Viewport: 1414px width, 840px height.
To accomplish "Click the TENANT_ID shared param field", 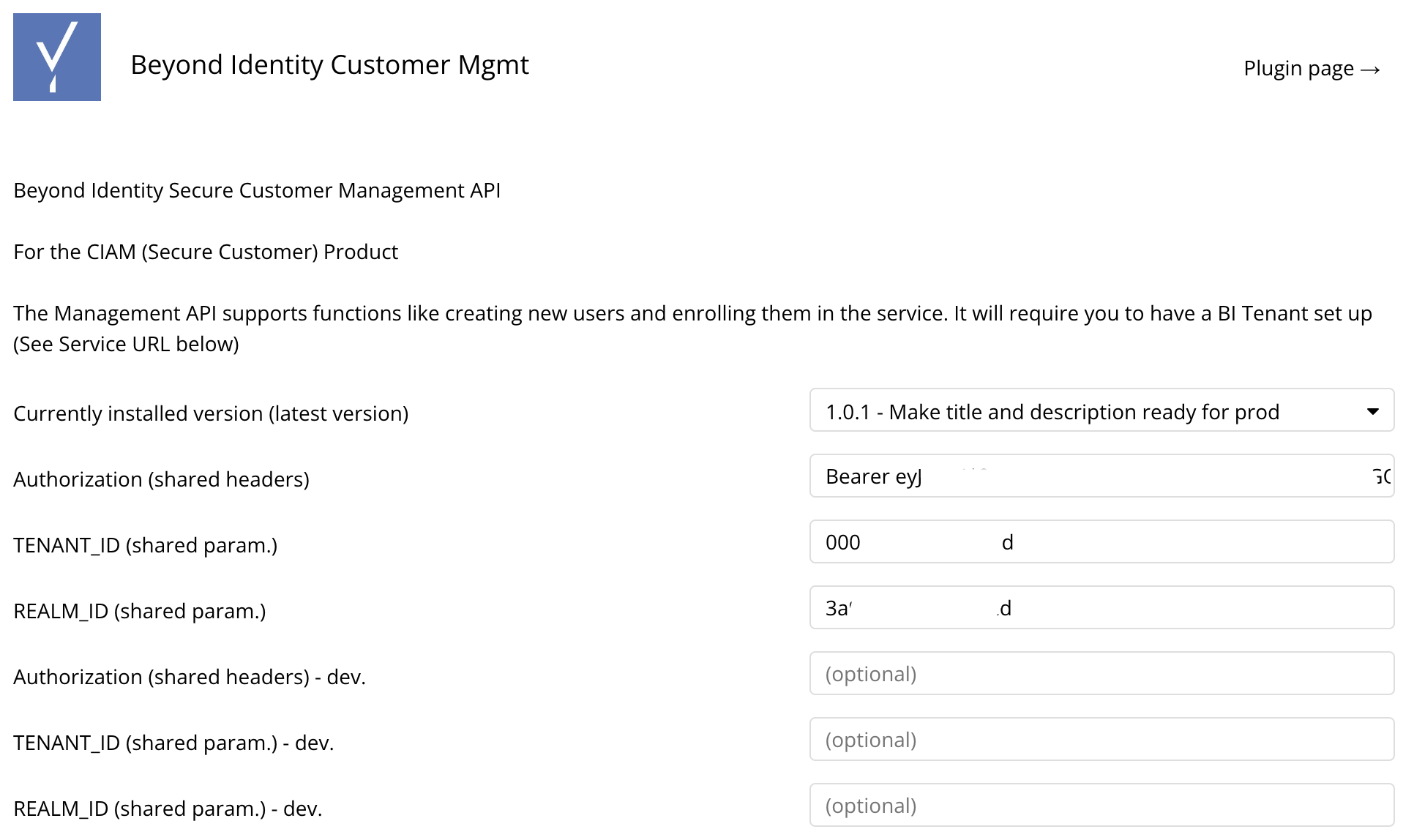I will [x=1101, y=542].
